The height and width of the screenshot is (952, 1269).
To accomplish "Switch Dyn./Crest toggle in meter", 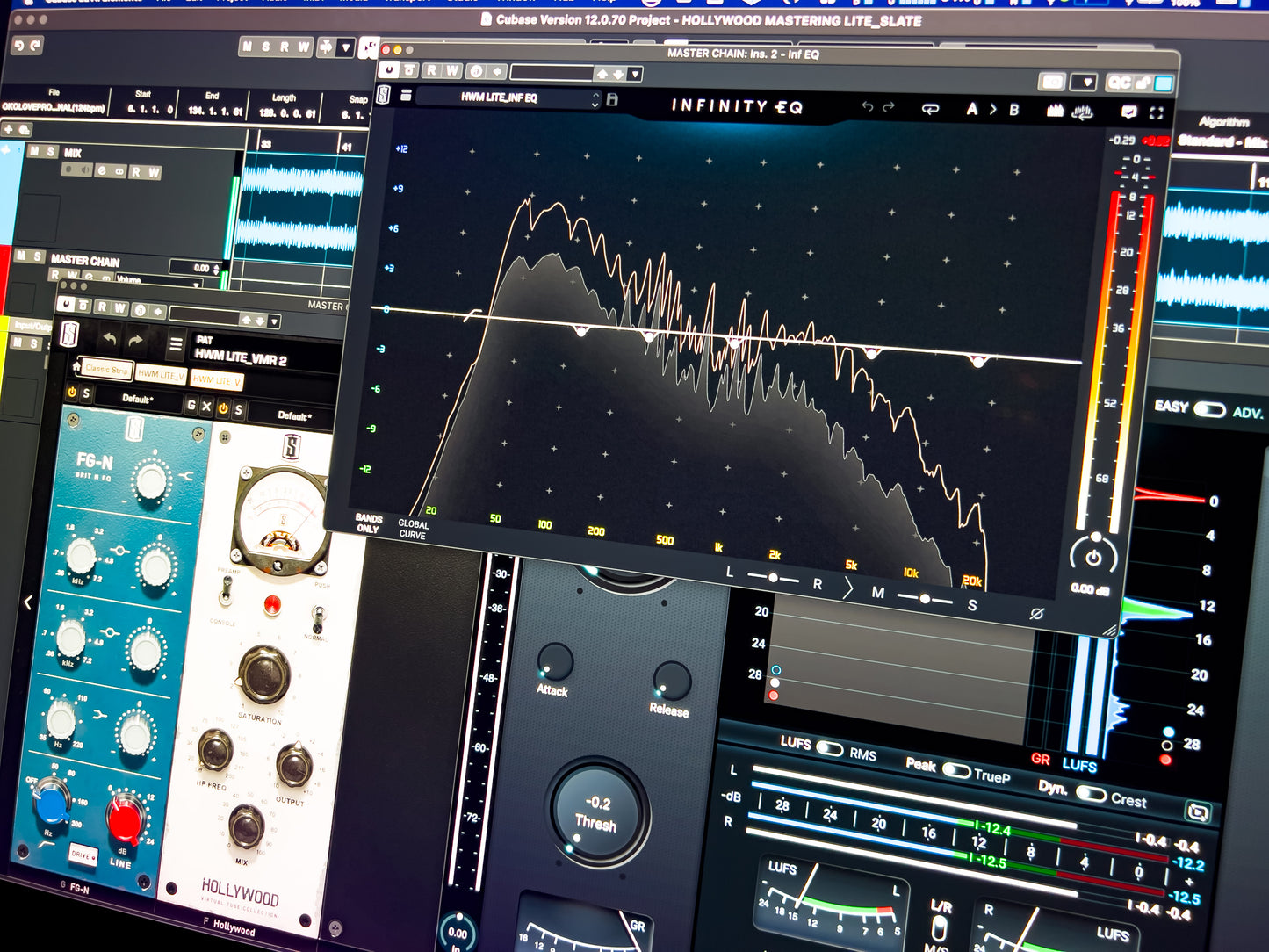I will tap(1091, 794).
